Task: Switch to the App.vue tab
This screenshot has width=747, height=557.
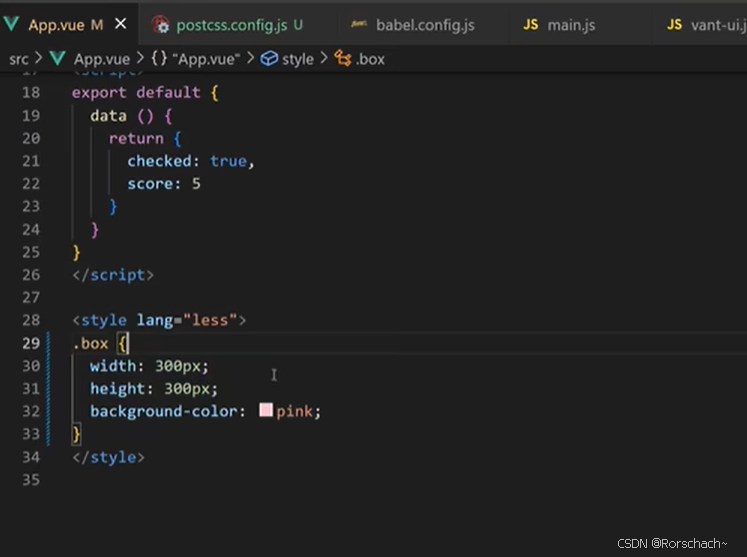Action: click(x=67, y=24)
